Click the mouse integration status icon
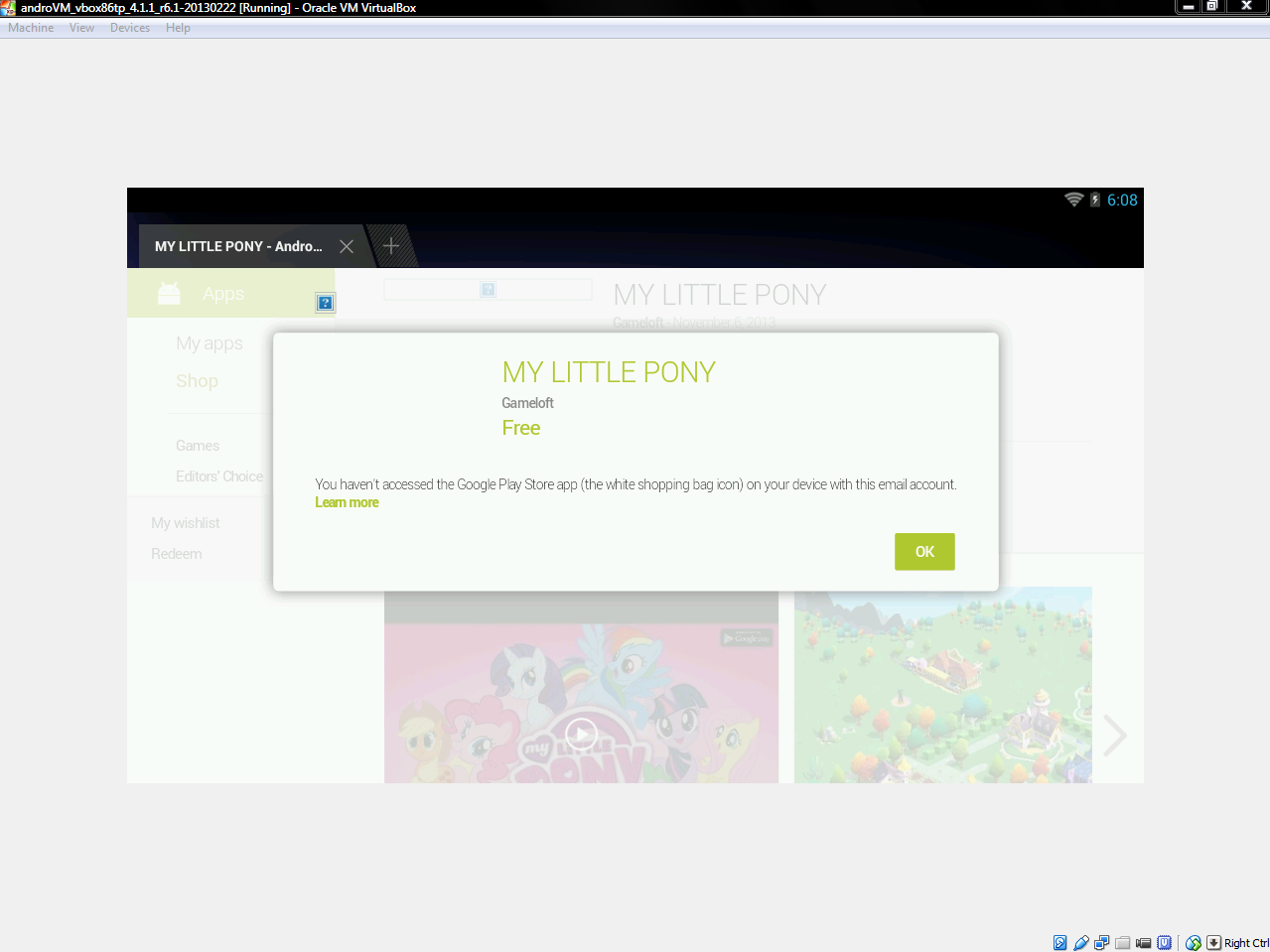 point(1194,943)
